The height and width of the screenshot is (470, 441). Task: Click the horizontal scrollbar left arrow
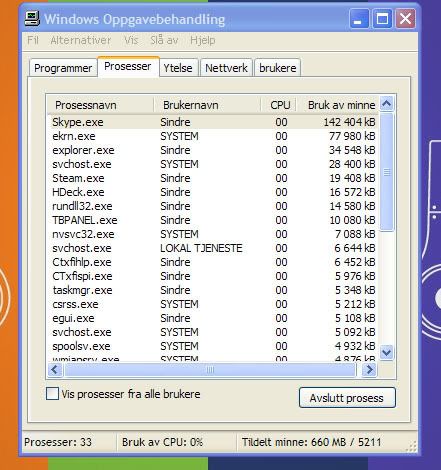point(55,370)
